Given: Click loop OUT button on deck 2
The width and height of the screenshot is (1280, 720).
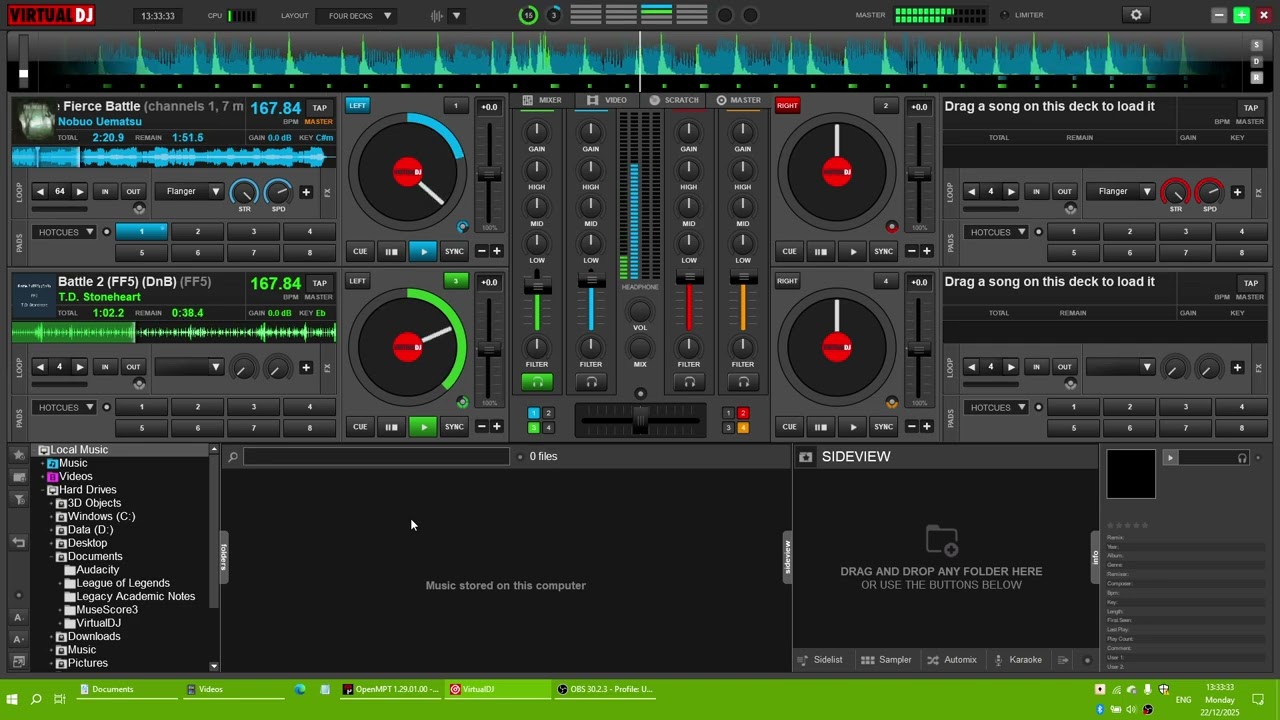Looking at the screenshot, I should click(1065, 192).
